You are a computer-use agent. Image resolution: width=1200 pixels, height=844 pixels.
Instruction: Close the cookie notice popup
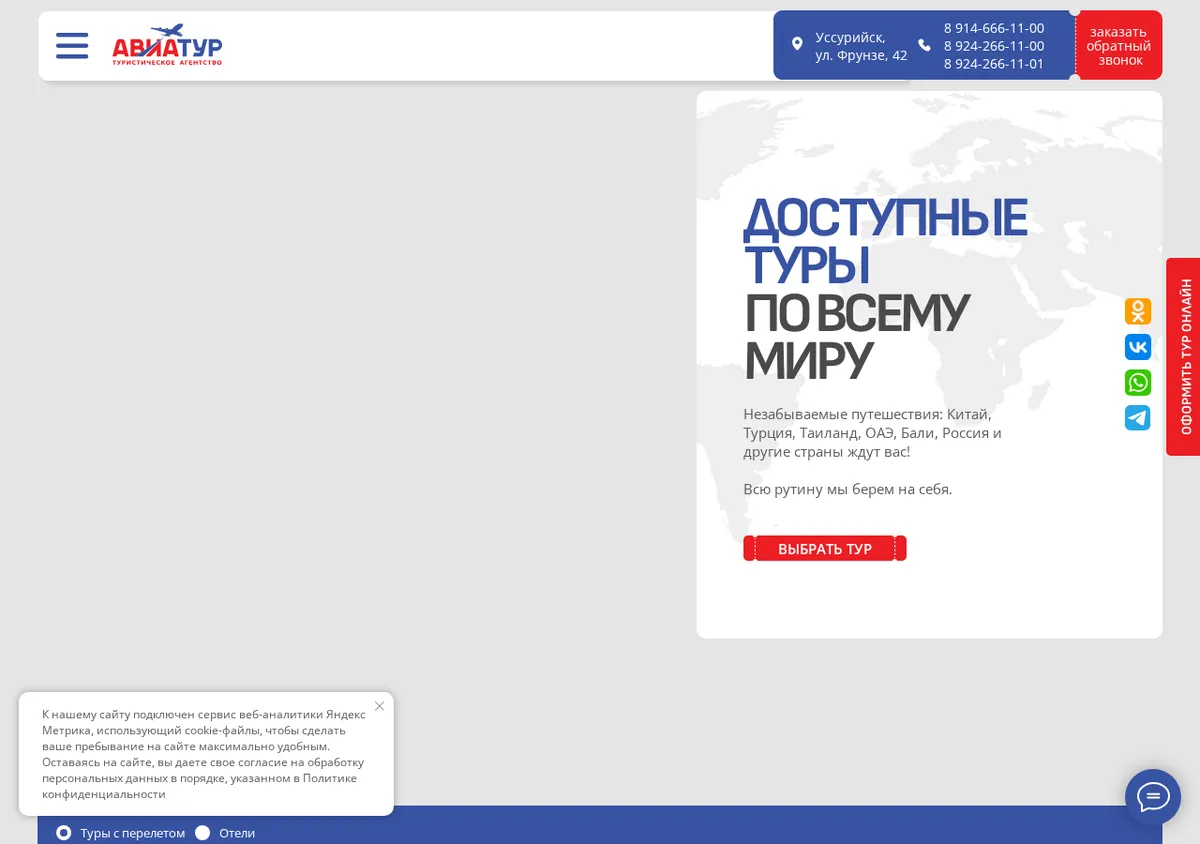[379, 706]
